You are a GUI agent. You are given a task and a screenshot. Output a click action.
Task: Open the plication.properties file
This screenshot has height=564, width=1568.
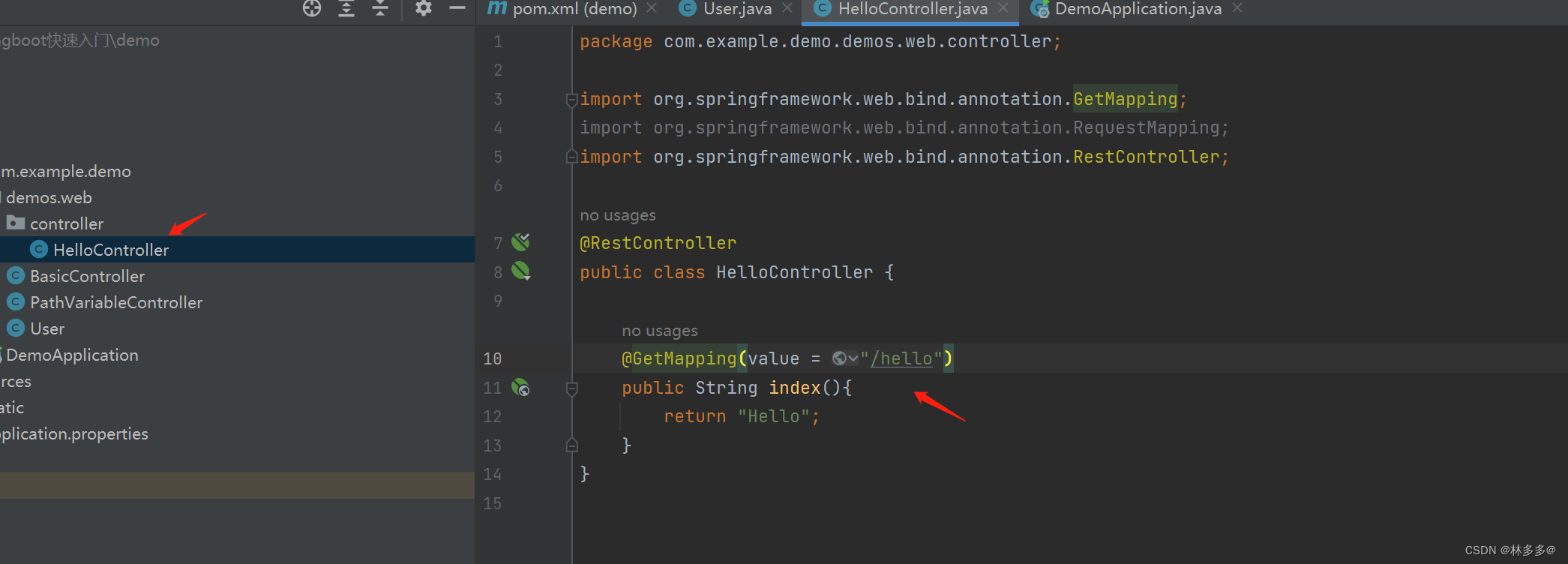pos(74,433)
